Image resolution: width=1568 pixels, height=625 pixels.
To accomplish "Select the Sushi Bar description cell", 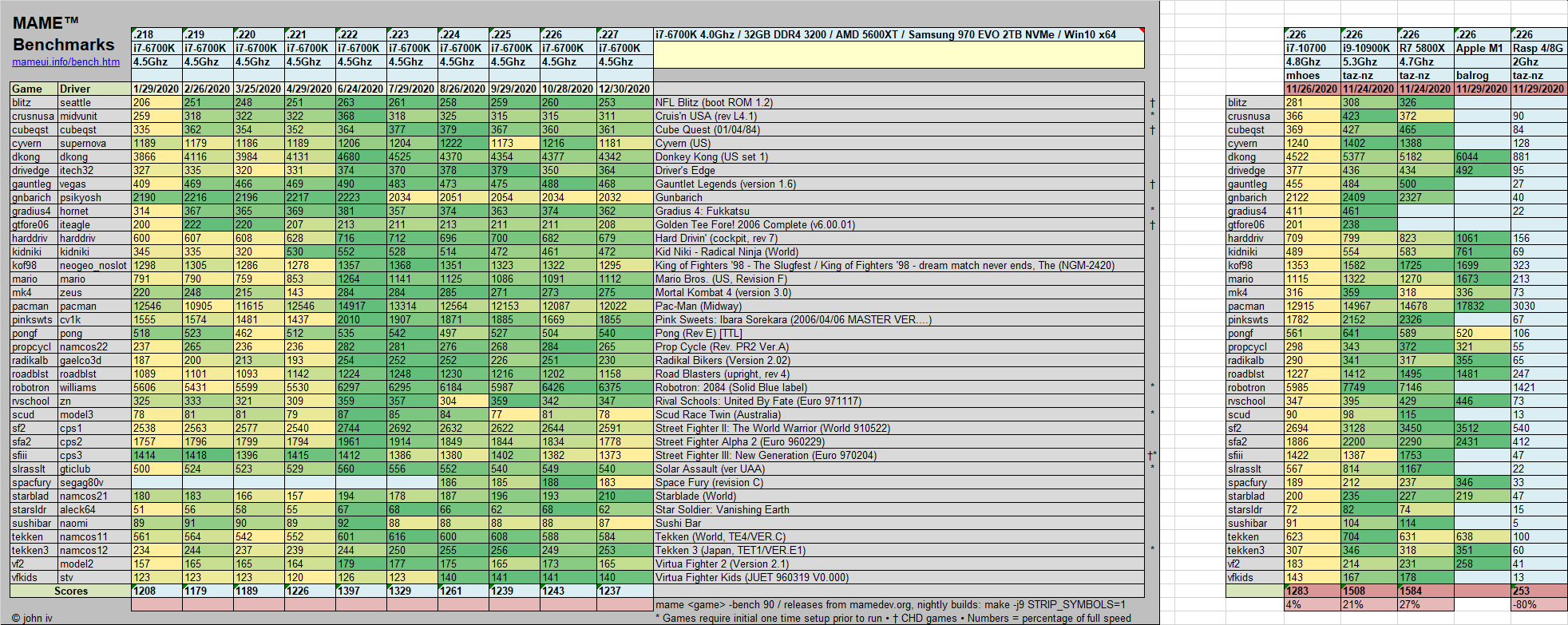I will 898,523.
